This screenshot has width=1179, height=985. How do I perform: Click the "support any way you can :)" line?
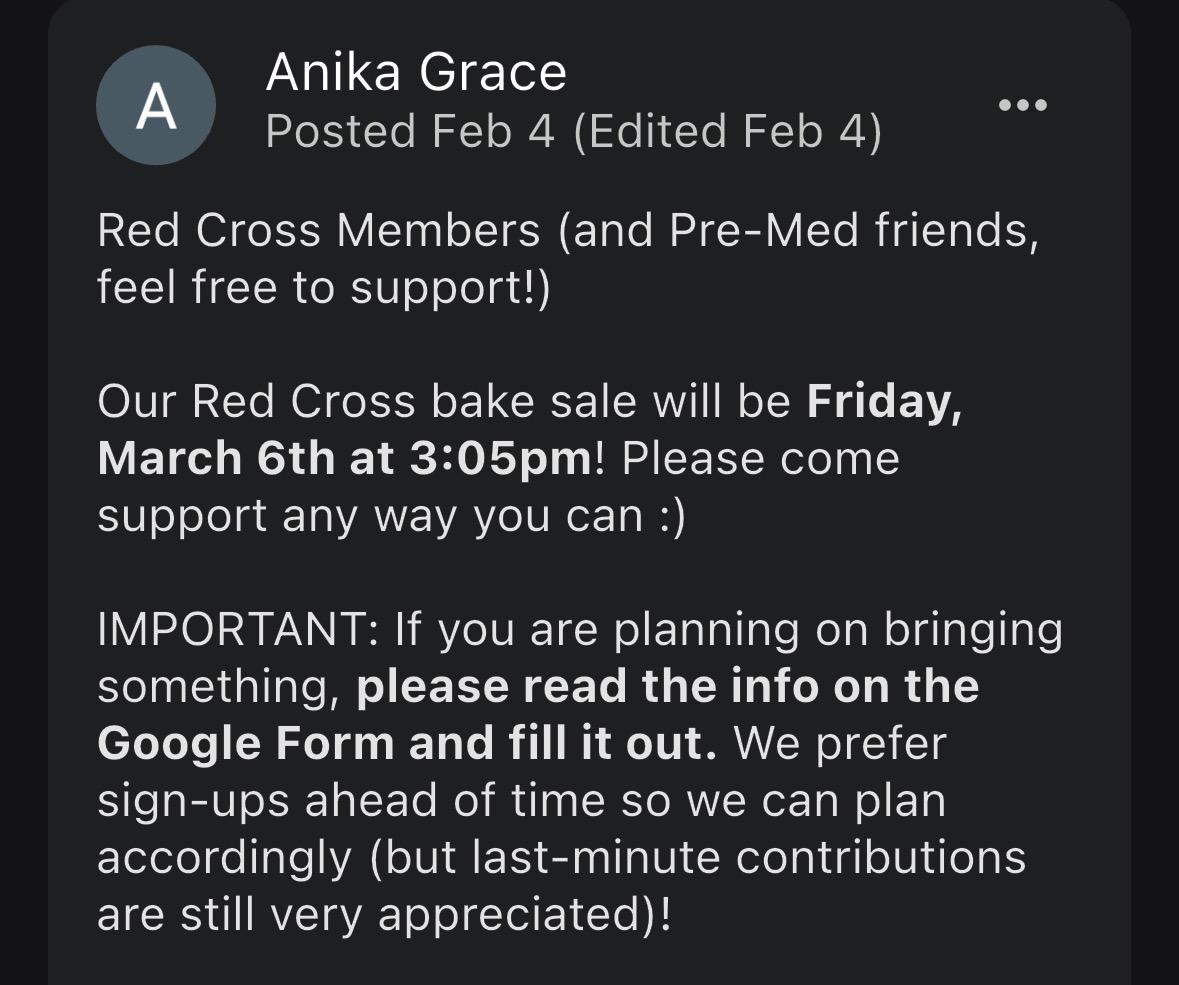tap(391, 516)
